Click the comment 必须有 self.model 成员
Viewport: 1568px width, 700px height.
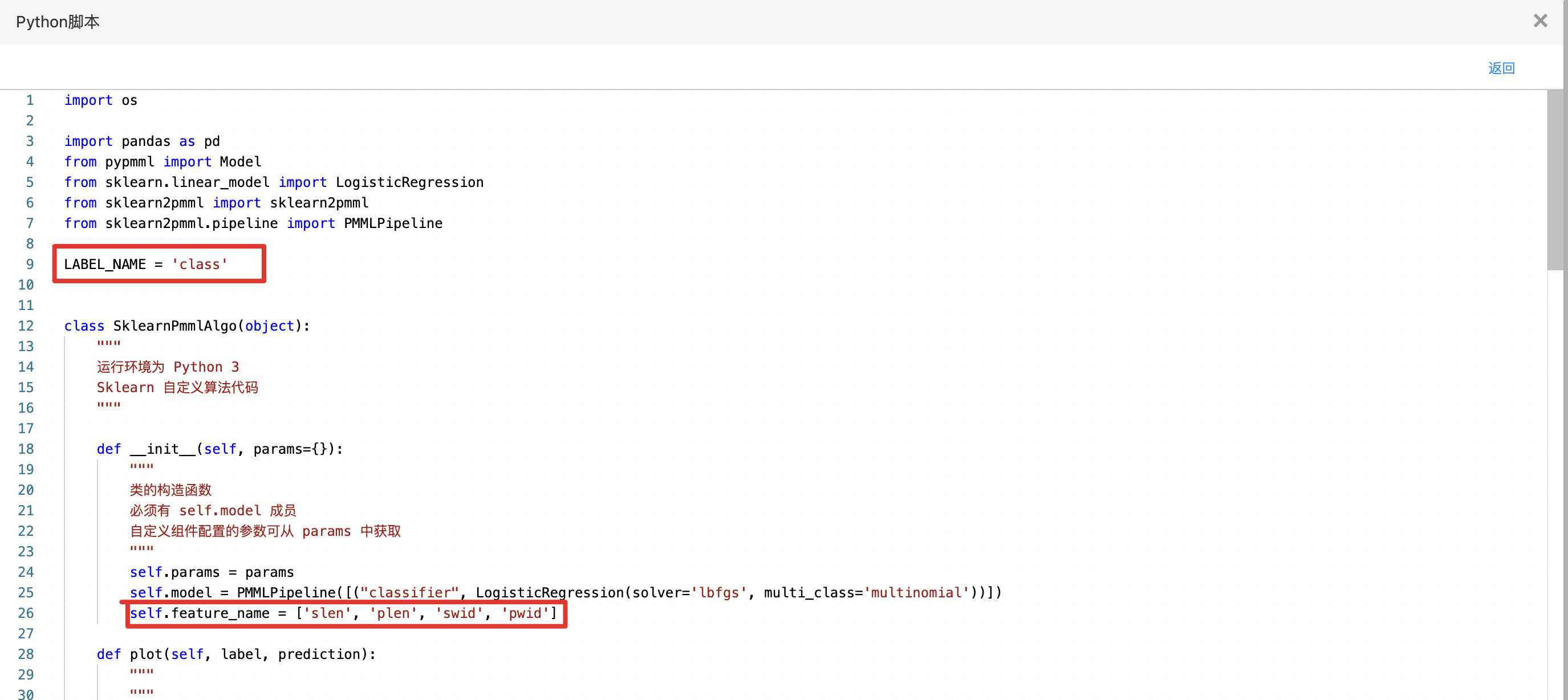[x=213, y=511]
